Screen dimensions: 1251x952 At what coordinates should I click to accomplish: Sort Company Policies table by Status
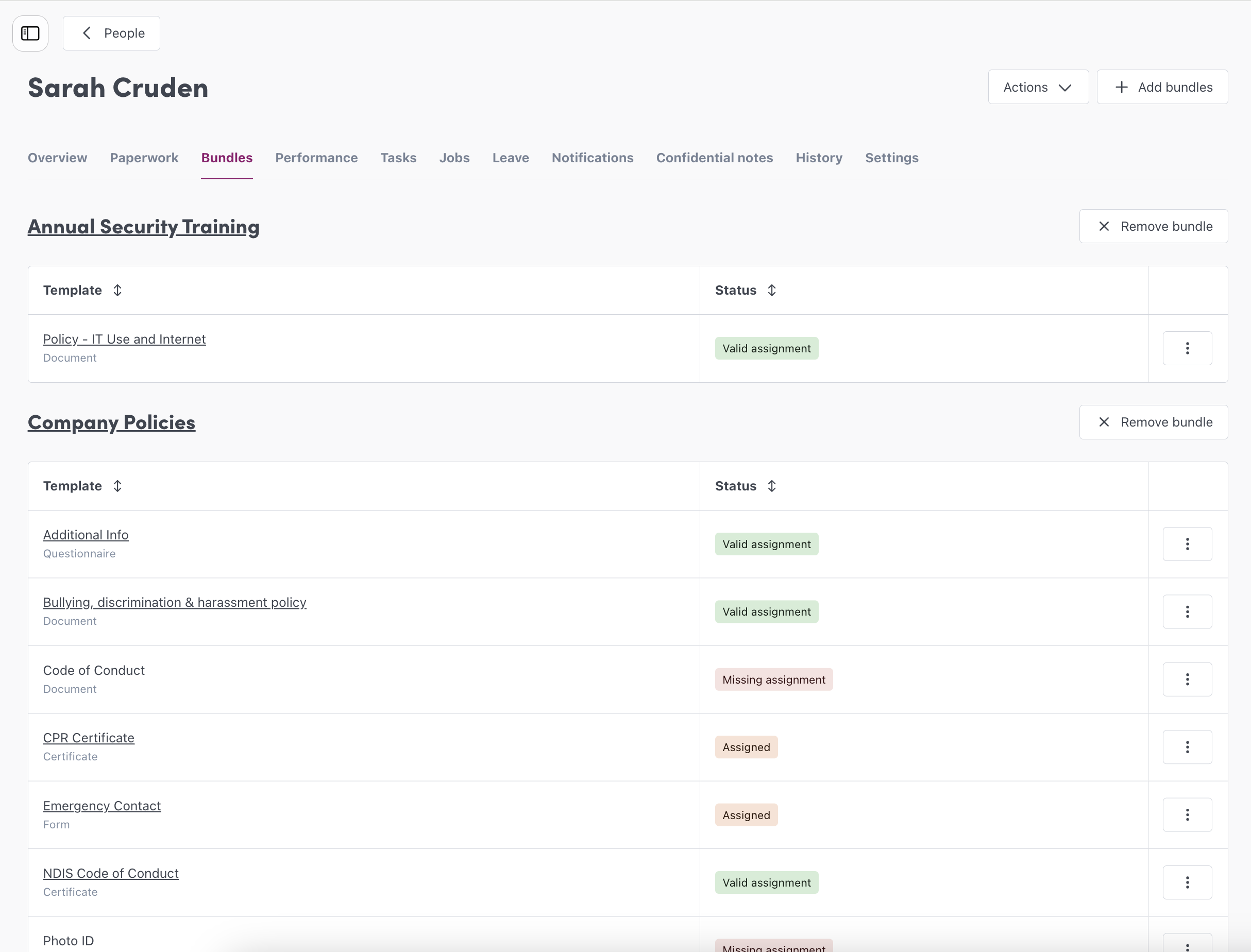click(771, 486)
